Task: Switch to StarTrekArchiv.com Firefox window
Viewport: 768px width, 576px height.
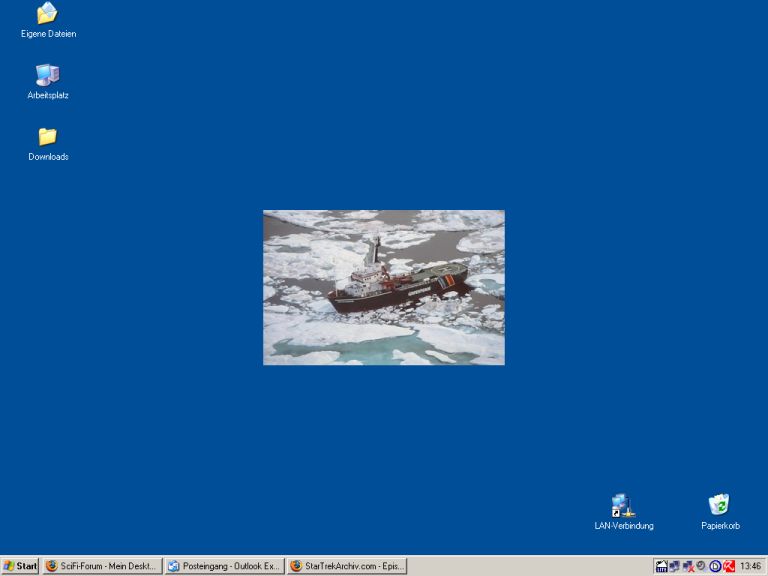Action: tap(346, 566)
